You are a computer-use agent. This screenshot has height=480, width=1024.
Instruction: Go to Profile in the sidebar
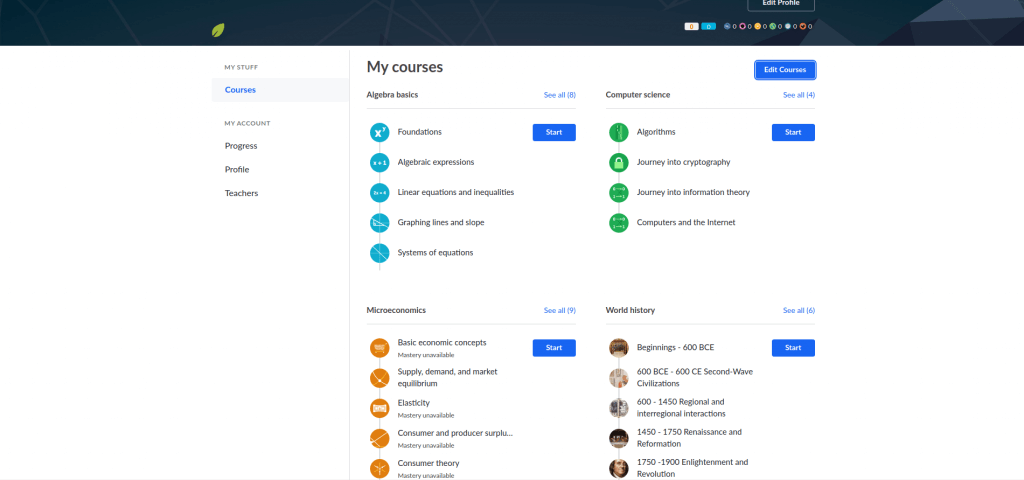coord(237,170)
